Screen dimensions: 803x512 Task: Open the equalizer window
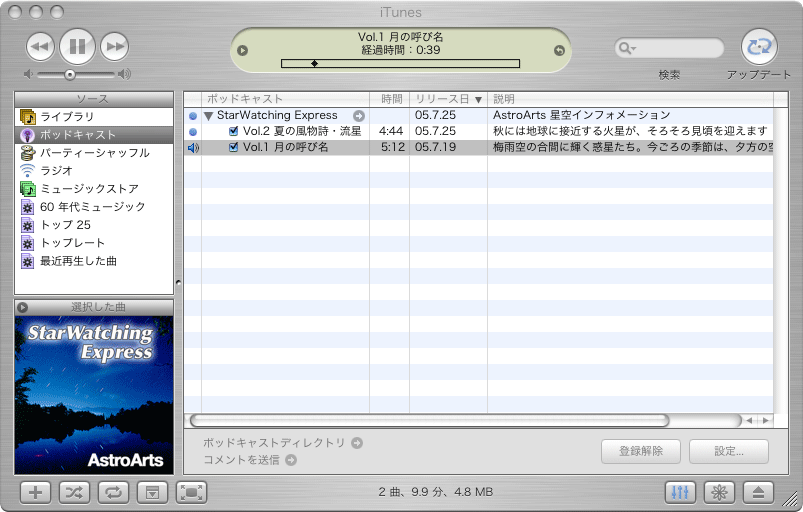pos(680,493)
